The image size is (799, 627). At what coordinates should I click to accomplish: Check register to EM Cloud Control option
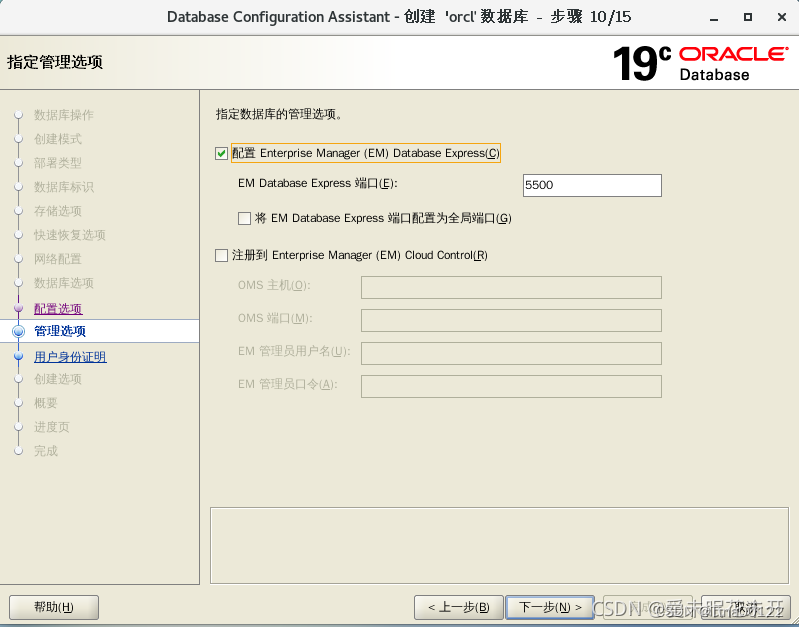click(x=221, y=255)
